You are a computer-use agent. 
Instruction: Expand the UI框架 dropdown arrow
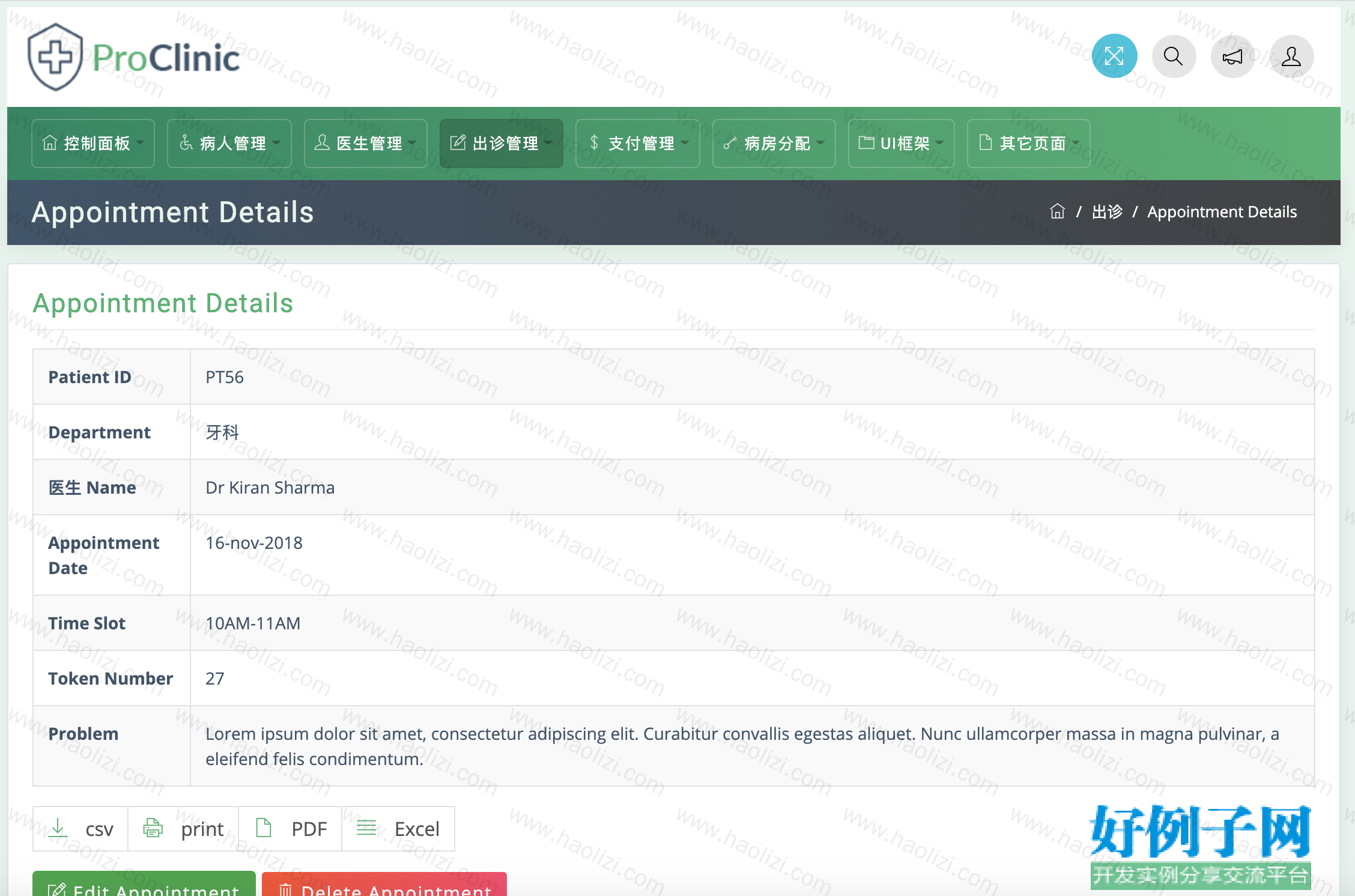[x=939, y=143]
